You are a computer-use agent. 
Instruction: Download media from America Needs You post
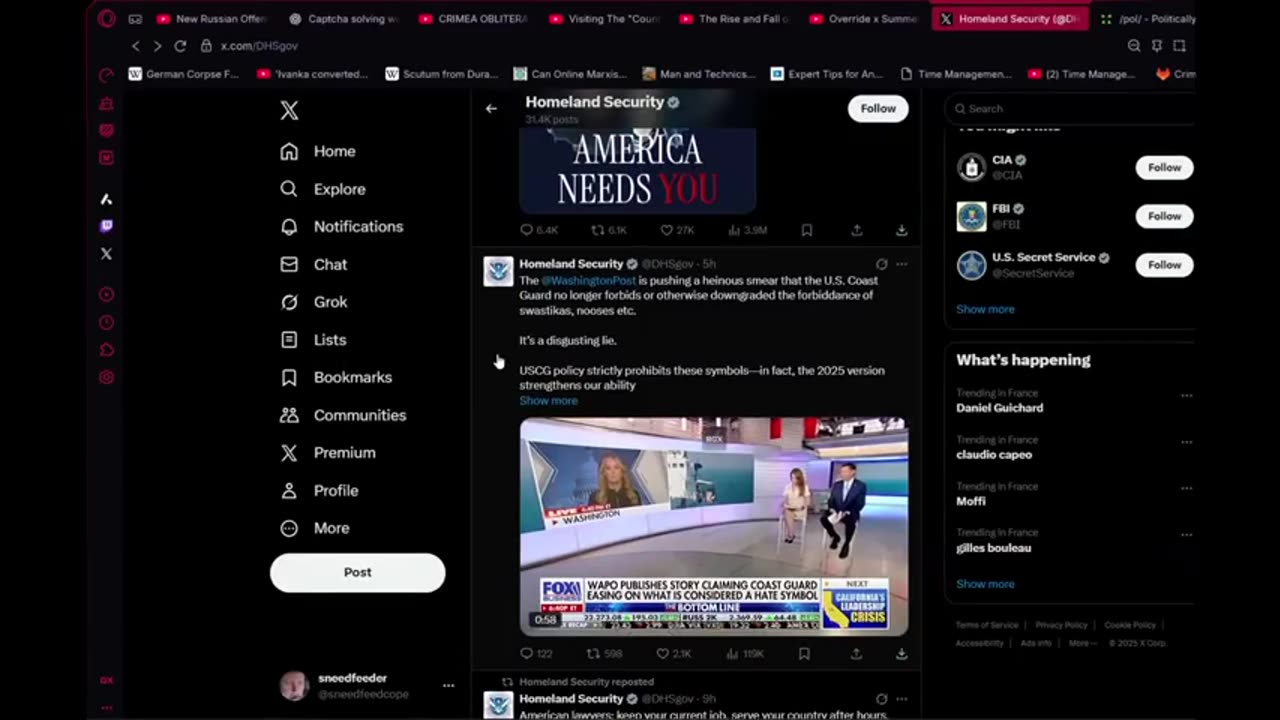901,230
